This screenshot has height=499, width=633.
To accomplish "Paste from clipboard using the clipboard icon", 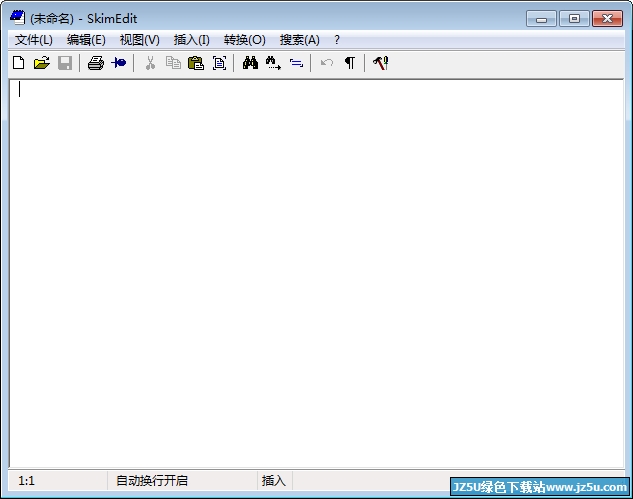I will click(x=196, y=63).
